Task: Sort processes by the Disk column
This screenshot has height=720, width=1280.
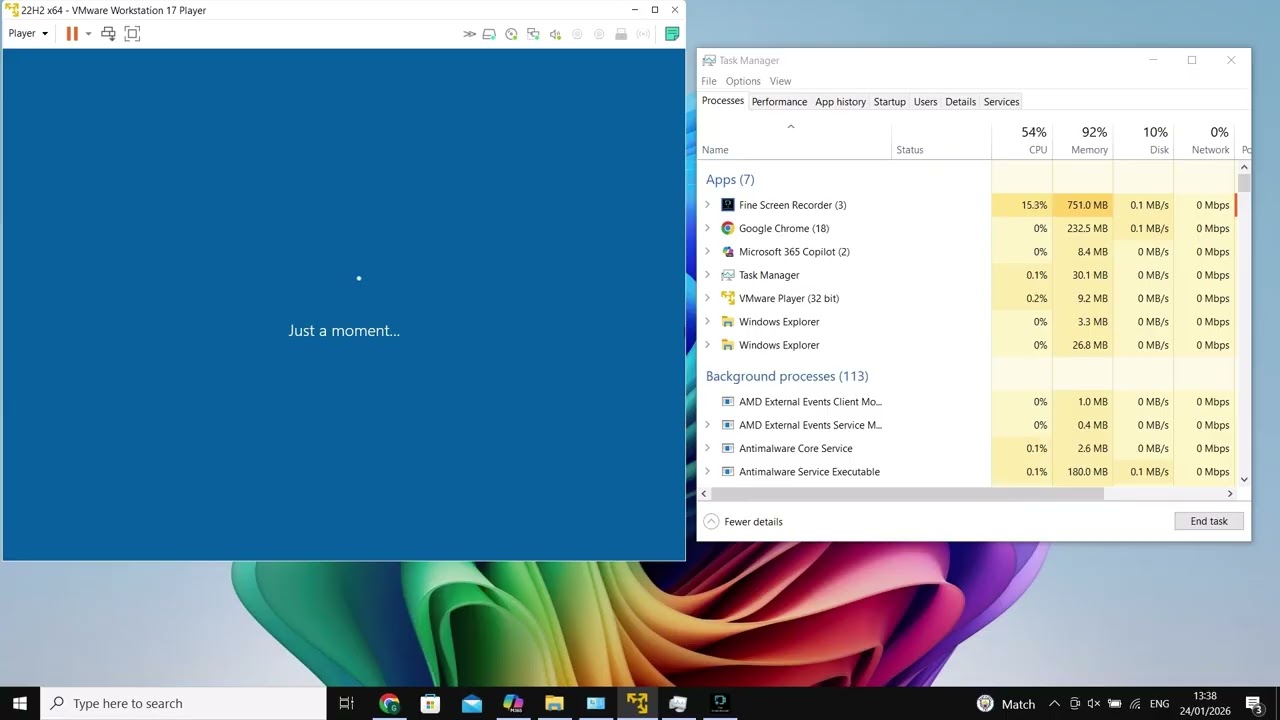Action: click(1143, 140)
